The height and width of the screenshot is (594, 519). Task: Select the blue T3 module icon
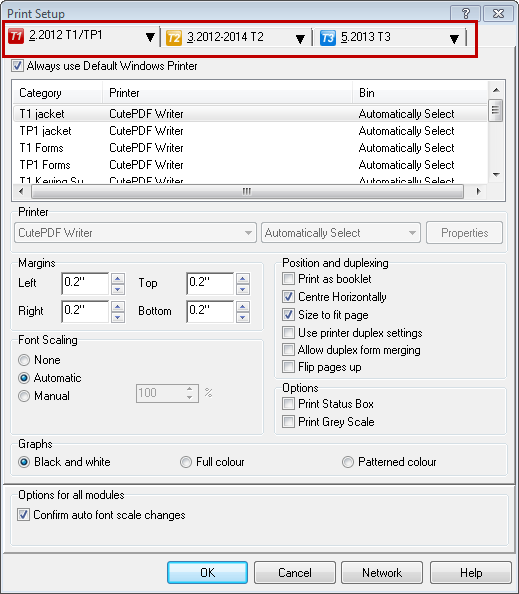328,38
